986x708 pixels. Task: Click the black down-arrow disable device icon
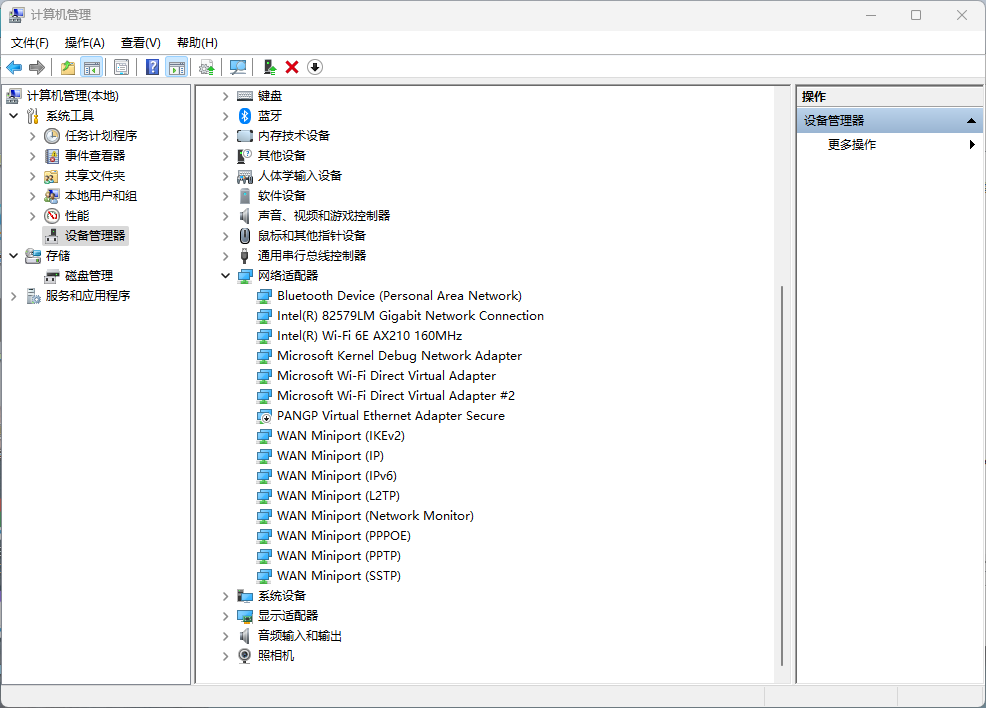point(315,67)
